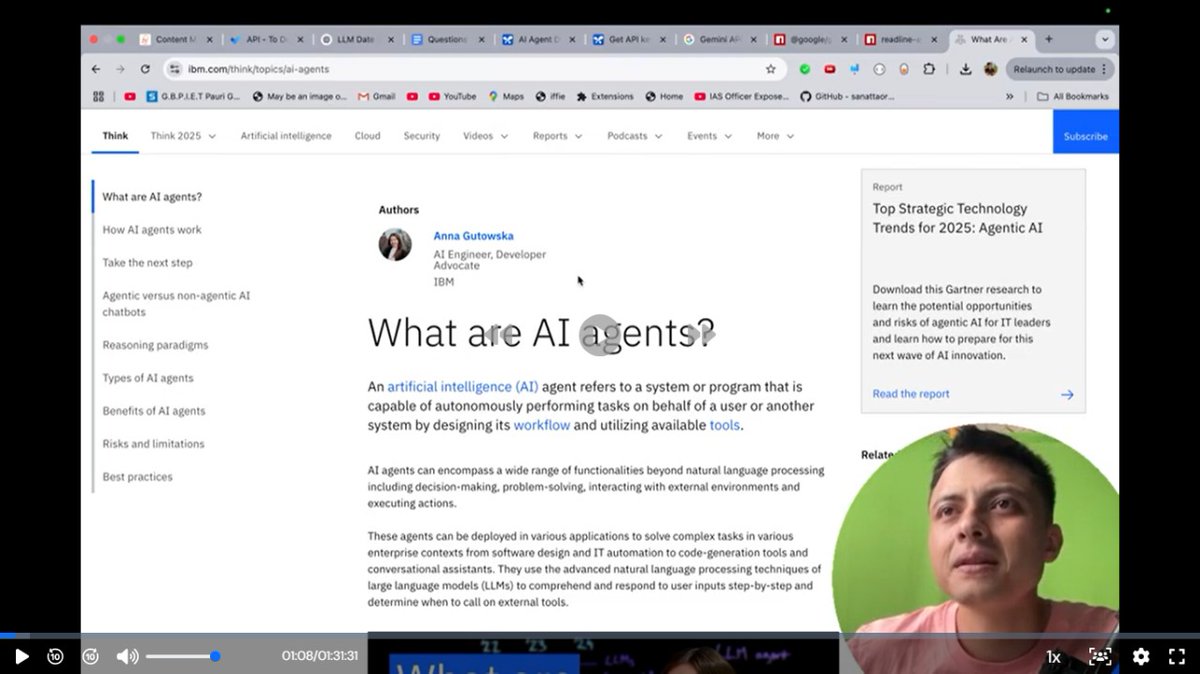Viewport: 1200px width, 674px height.
Task: Bookmark this page with the star icon
Action: 770,69
